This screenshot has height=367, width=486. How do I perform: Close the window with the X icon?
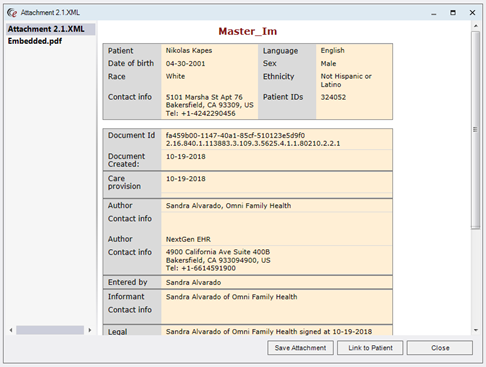(x=472, y=13)
